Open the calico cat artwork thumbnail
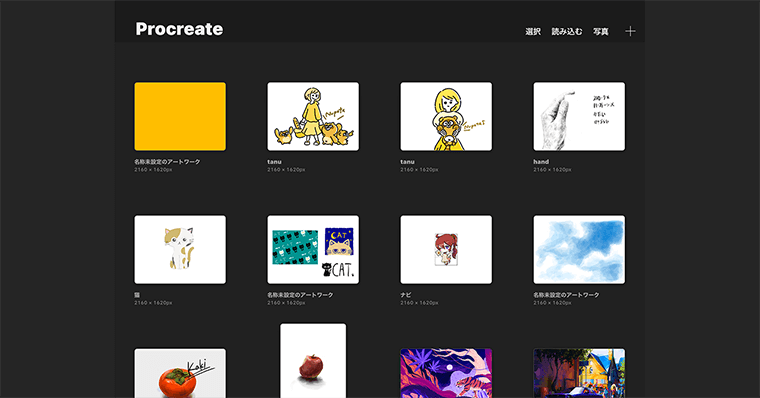The width and height of the screenshot is (760, 398). [180, 250]
